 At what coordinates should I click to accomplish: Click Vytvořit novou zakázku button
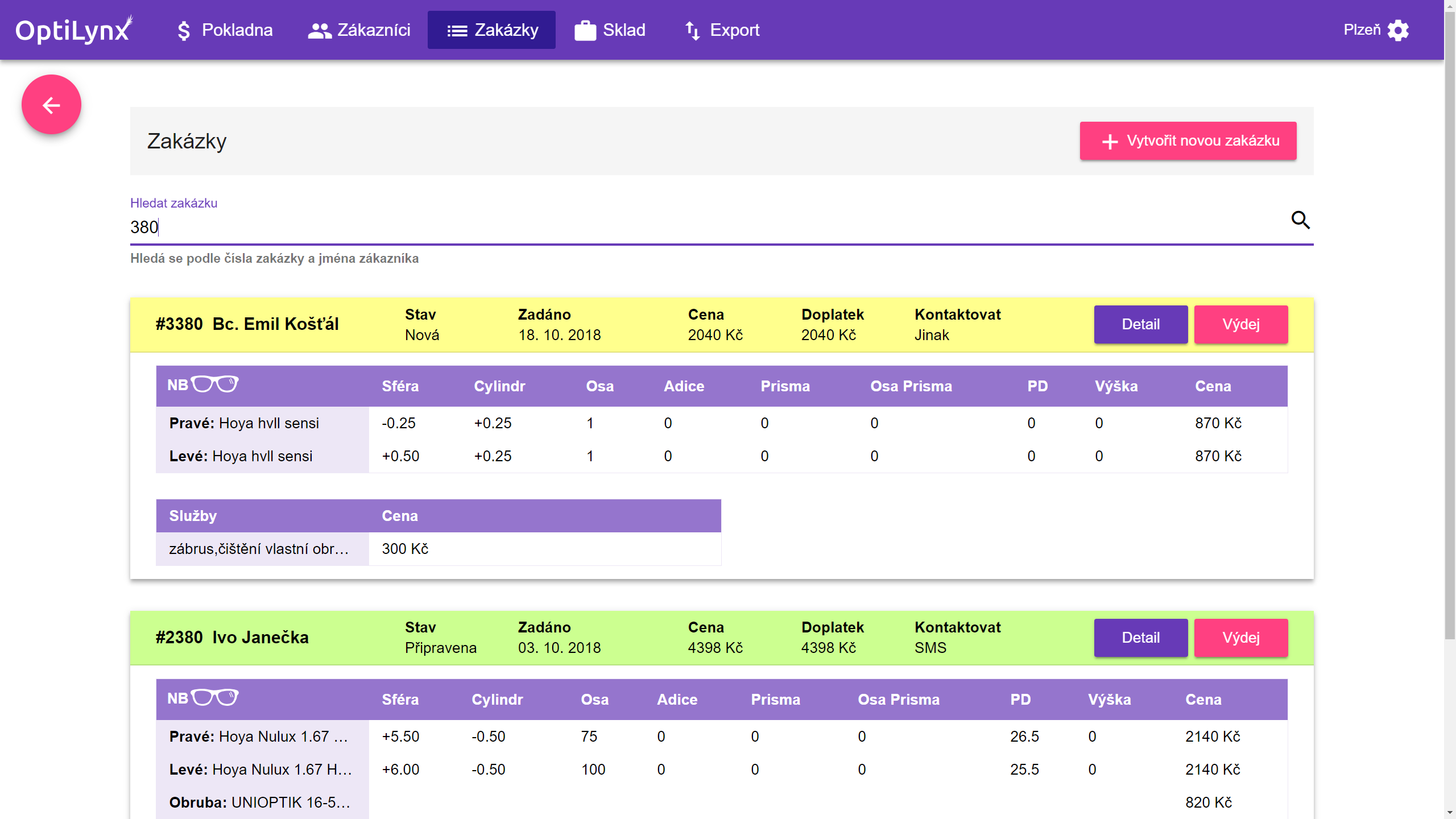pos(1188,140)
